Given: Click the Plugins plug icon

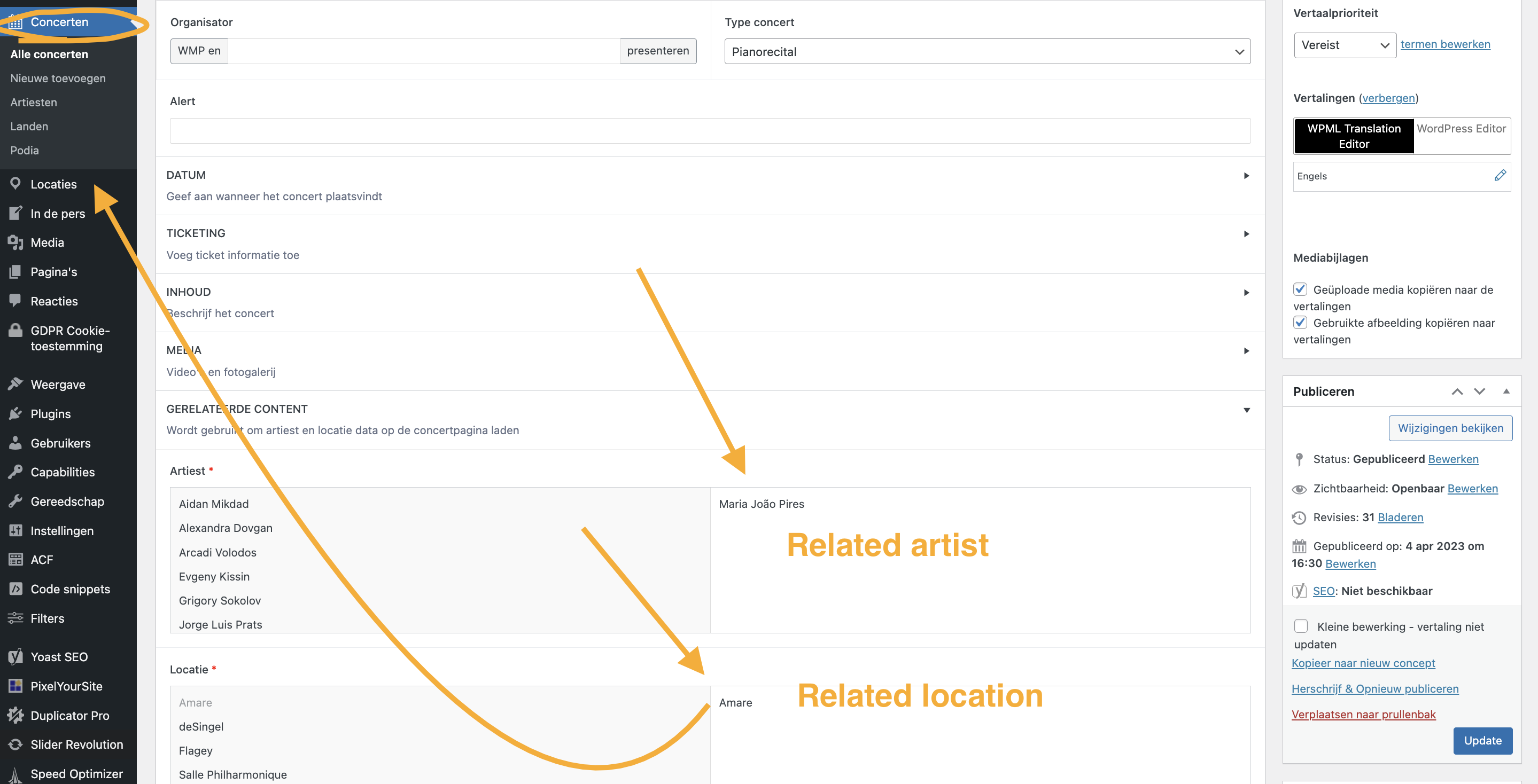Looking at the screenshot, I should tap(15, 413).
